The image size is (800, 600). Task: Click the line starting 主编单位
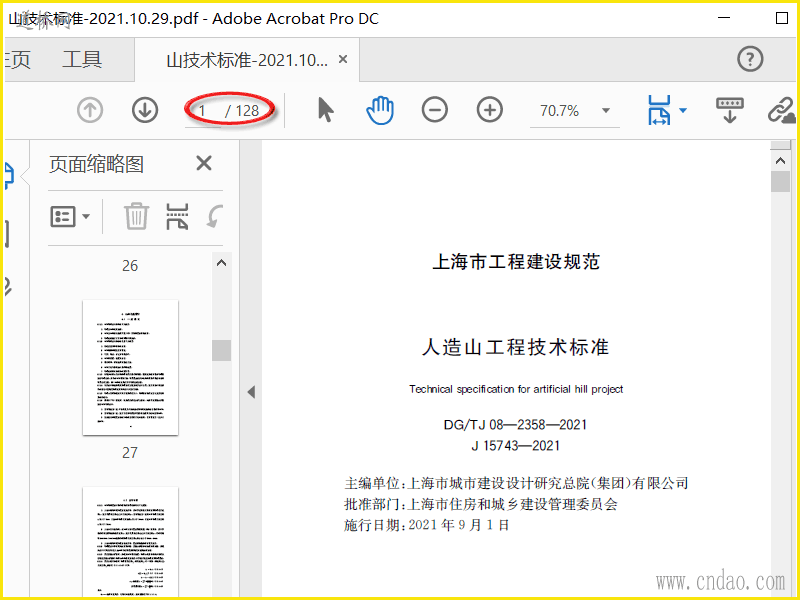516,483
